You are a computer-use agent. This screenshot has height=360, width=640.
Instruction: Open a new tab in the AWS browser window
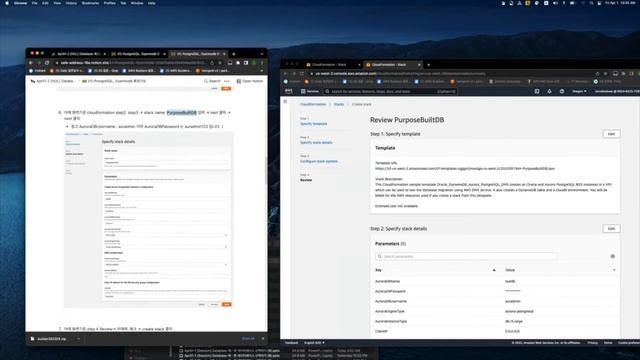tap(429, 64)
